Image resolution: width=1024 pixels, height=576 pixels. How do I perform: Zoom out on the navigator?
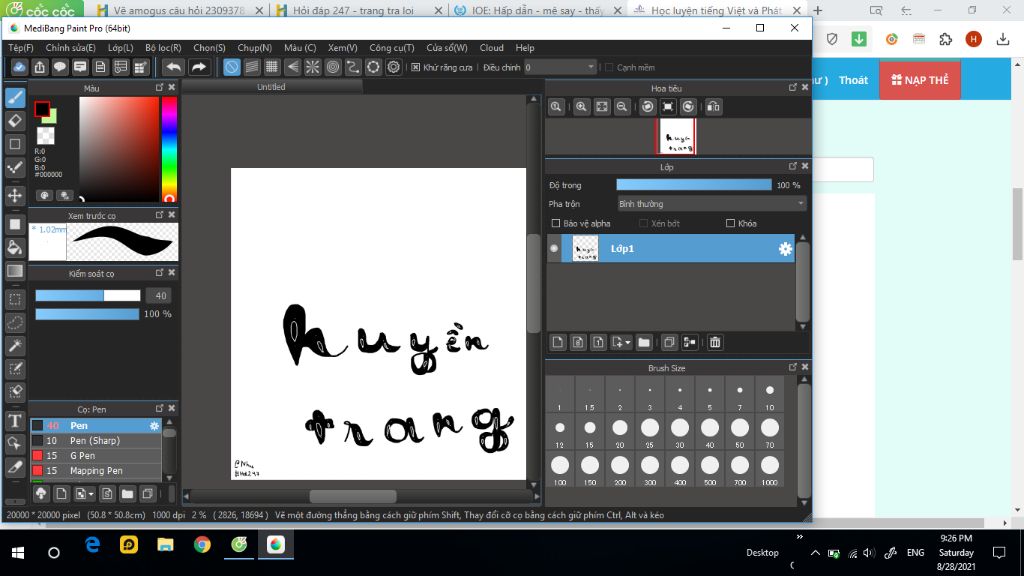pos(622,106)
